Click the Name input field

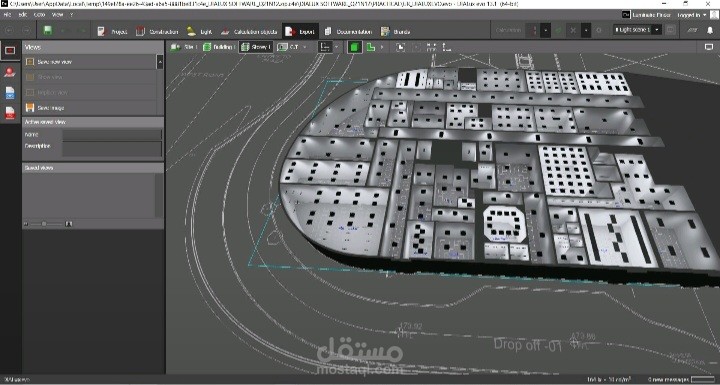point(112,135)
